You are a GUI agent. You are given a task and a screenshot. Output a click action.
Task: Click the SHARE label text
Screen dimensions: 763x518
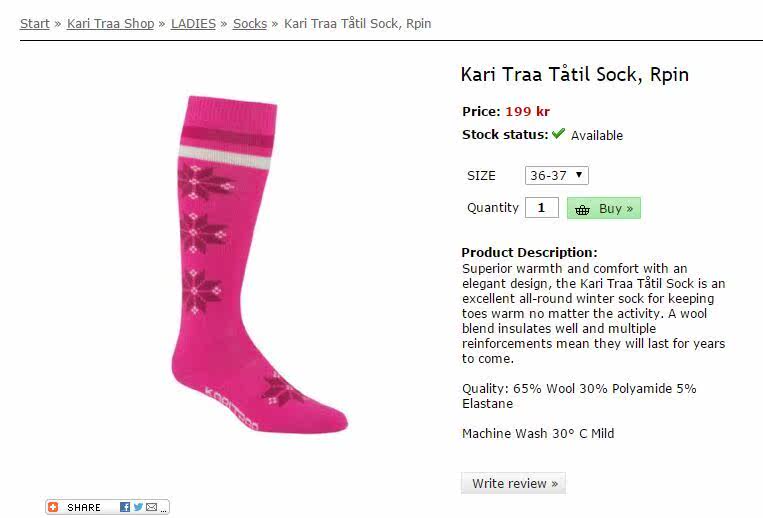pyautogui.click(x=84, y=508)
